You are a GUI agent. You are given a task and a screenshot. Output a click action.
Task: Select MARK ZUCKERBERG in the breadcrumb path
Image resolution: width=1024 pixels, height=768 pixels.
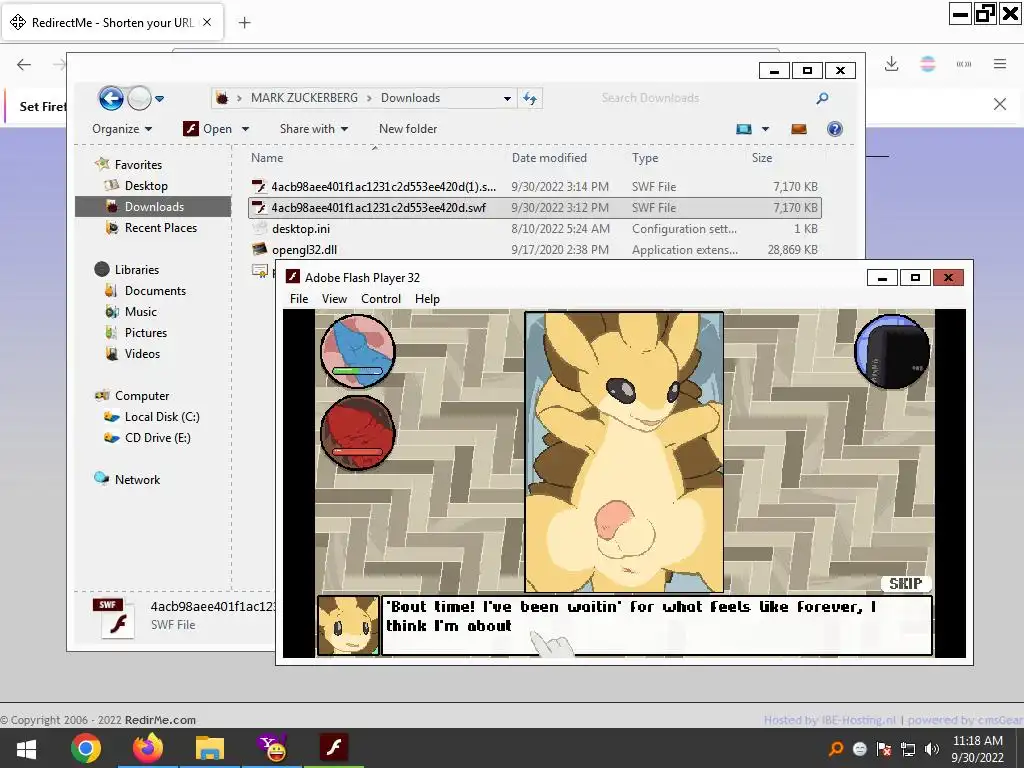click(304, 98)
